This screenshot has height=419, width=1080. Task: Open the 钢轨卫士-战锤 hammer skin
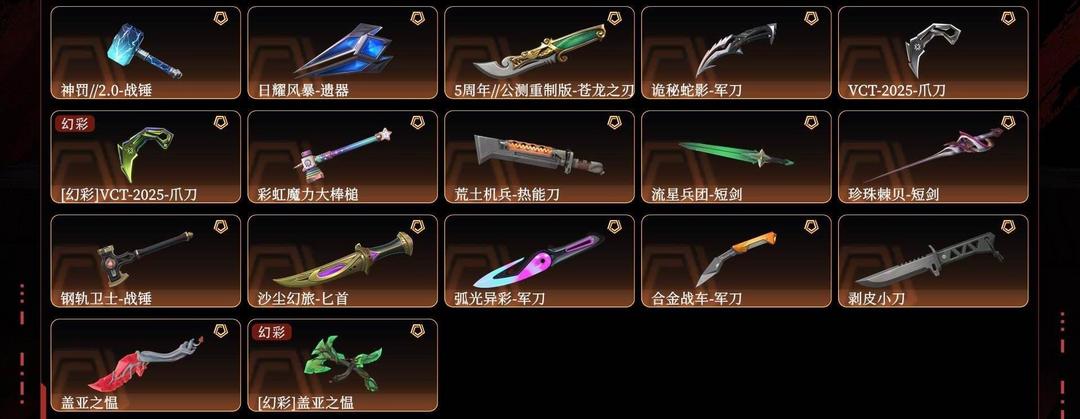pos(146,261)
